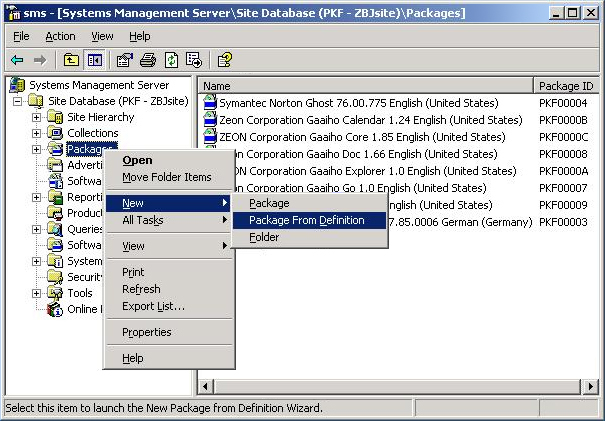605x421 pixels.
Task: Click the Systems Management Server root icon
Action: click(x=17, y=85)
